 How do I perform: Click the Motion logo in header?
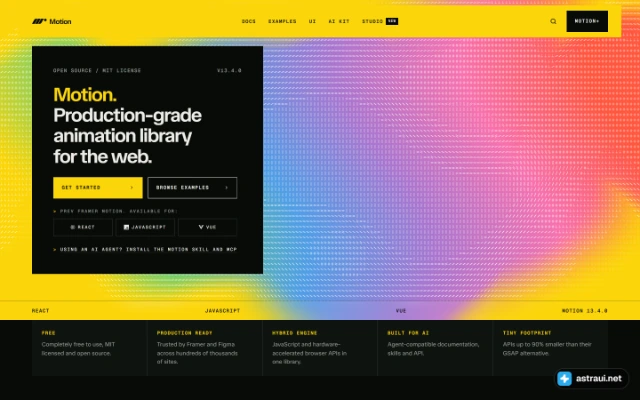(x=51, y=21)
